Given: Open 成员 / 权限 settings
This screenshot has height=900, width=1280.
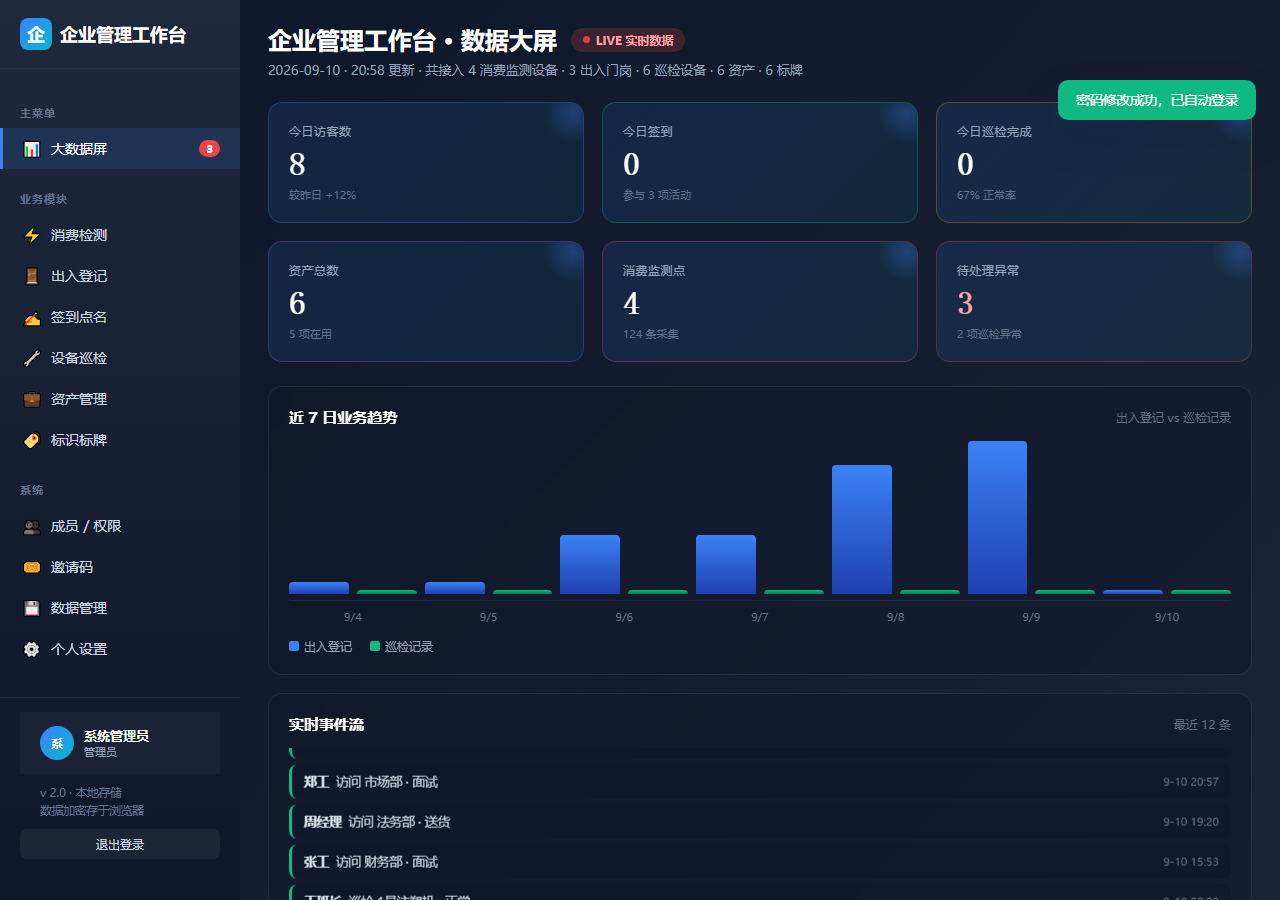Looking at the screenshot, I should (120, 526).
